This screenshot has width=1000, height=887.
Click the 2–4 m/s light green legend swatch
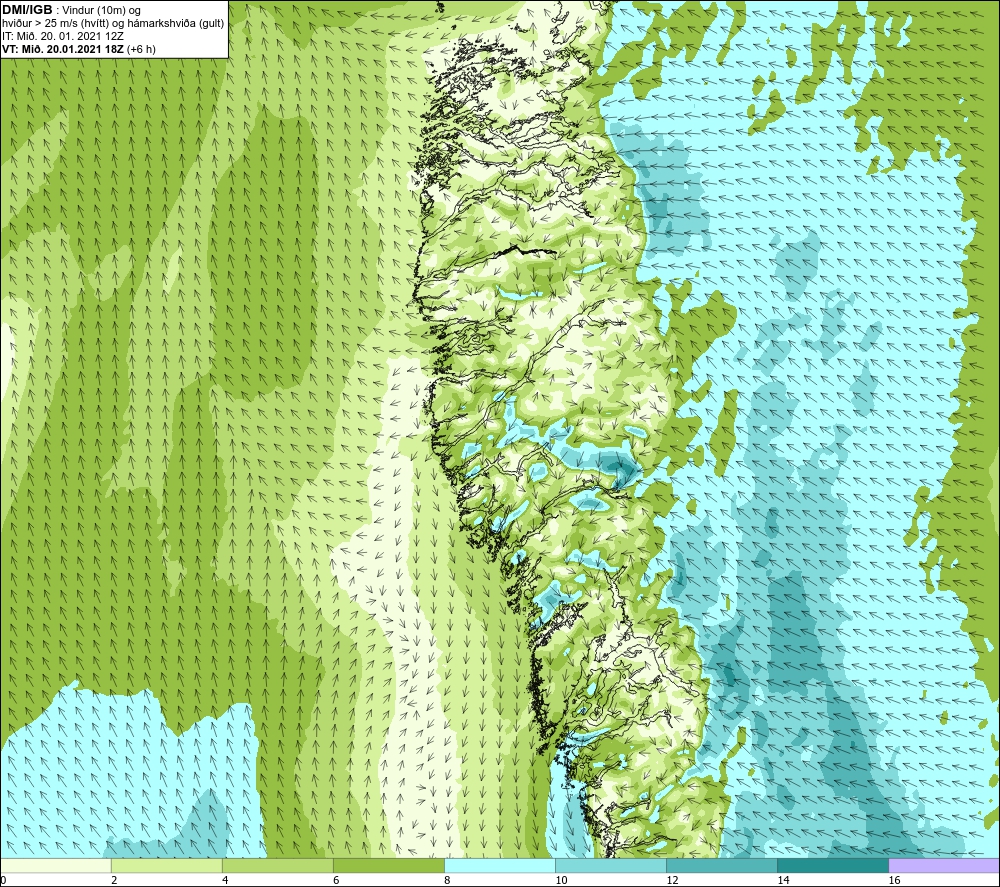(166, 865)
